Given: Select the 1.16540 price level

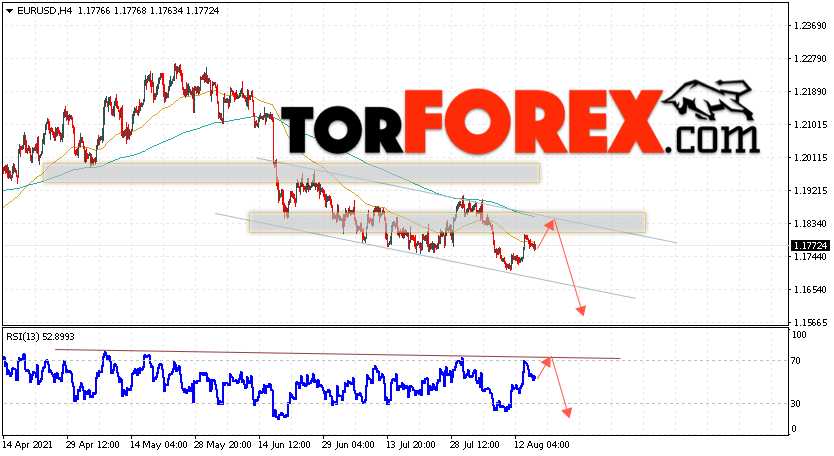Looking at the screenshot, I should coord(810,289).
